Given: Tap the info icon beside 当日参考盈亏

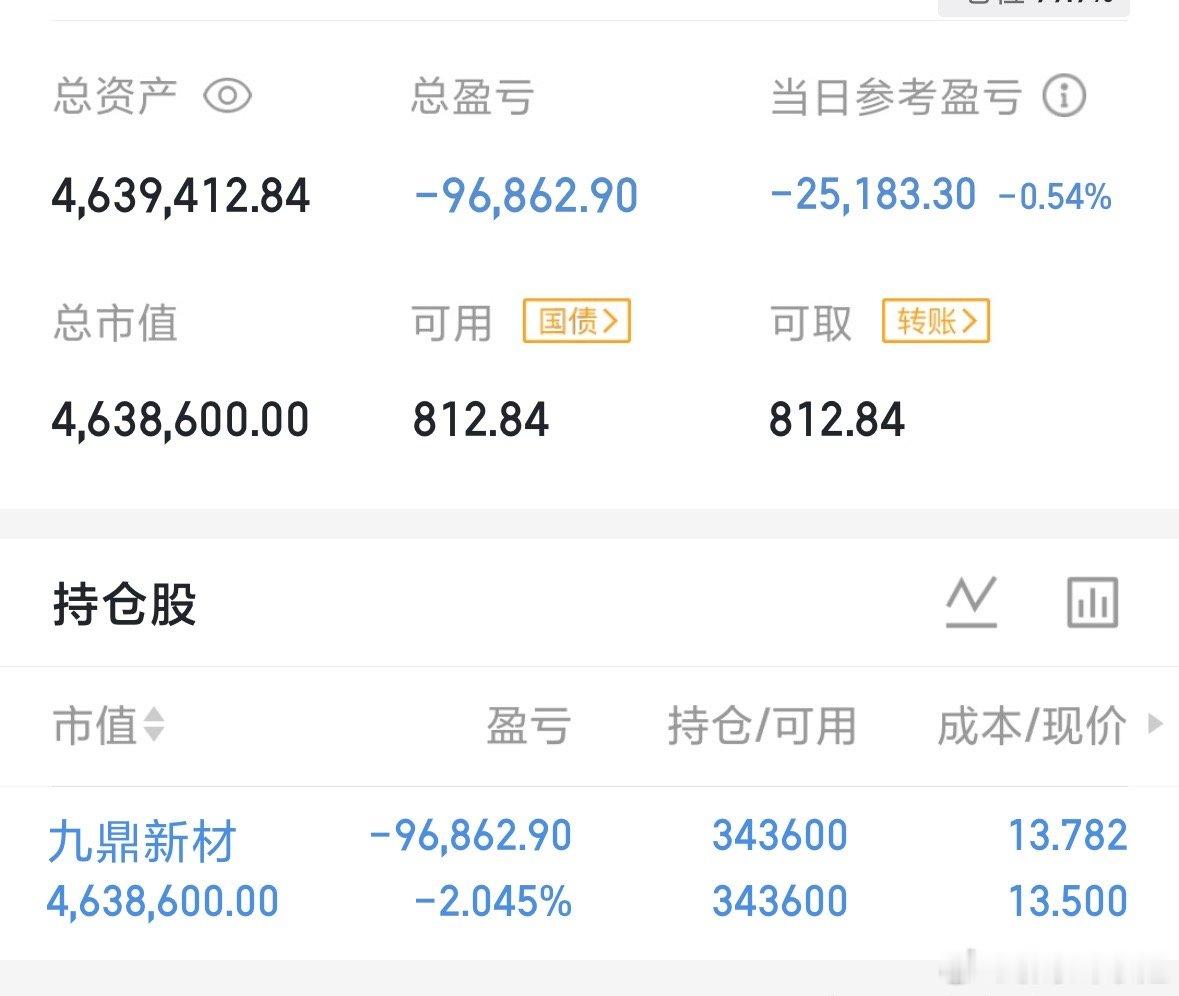Looking at the screenshot, I should pyautogui.click(x=1064, y=97).
